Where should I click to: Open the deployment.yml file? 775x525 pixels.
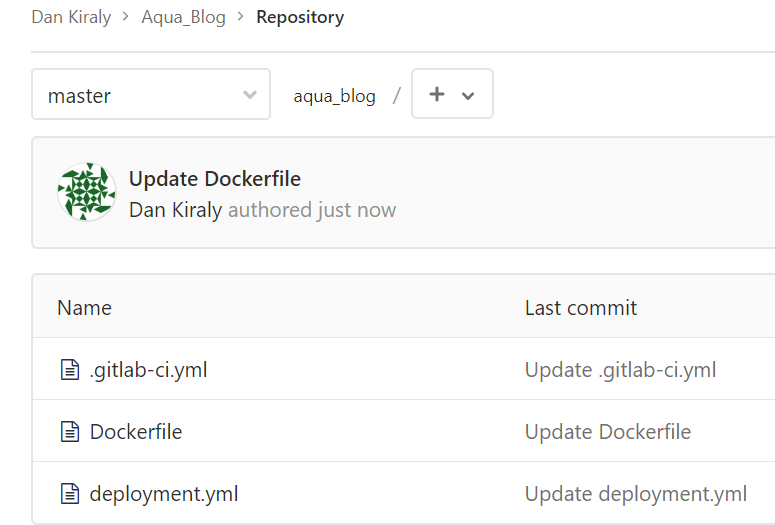tap(164, 493)
